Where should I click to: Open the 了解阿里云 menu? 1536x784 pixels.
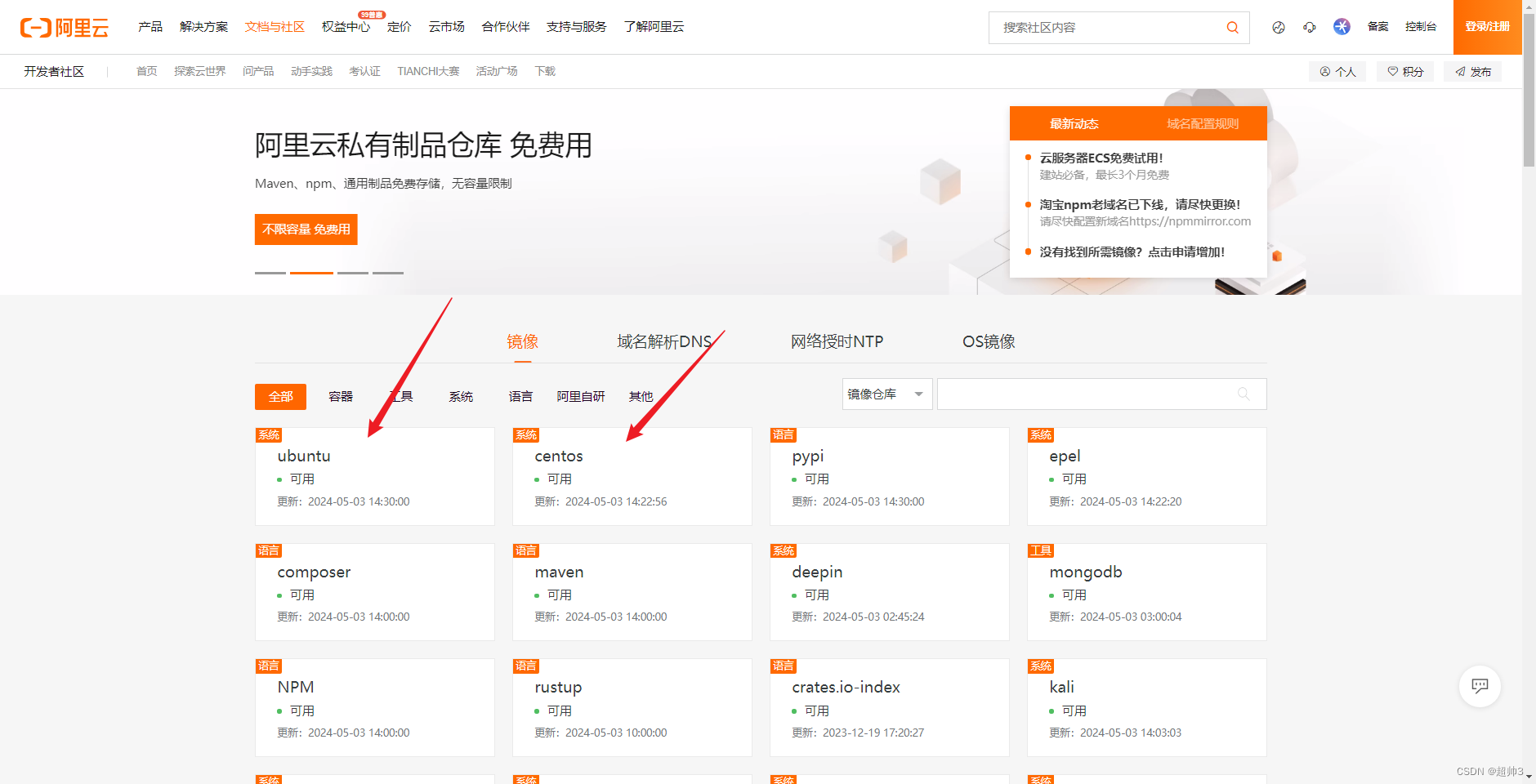coord(654,27)
